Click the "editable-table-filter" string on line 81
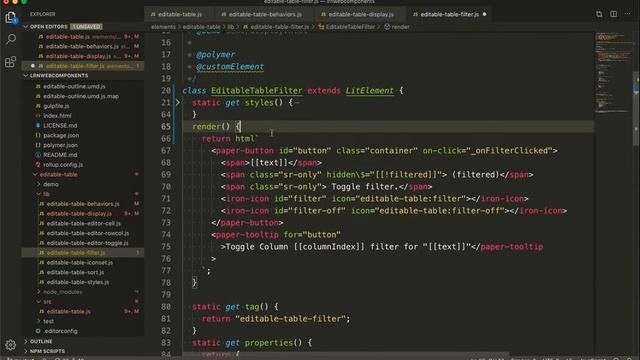Screen dimensions: 640x360 pos(290,319)
